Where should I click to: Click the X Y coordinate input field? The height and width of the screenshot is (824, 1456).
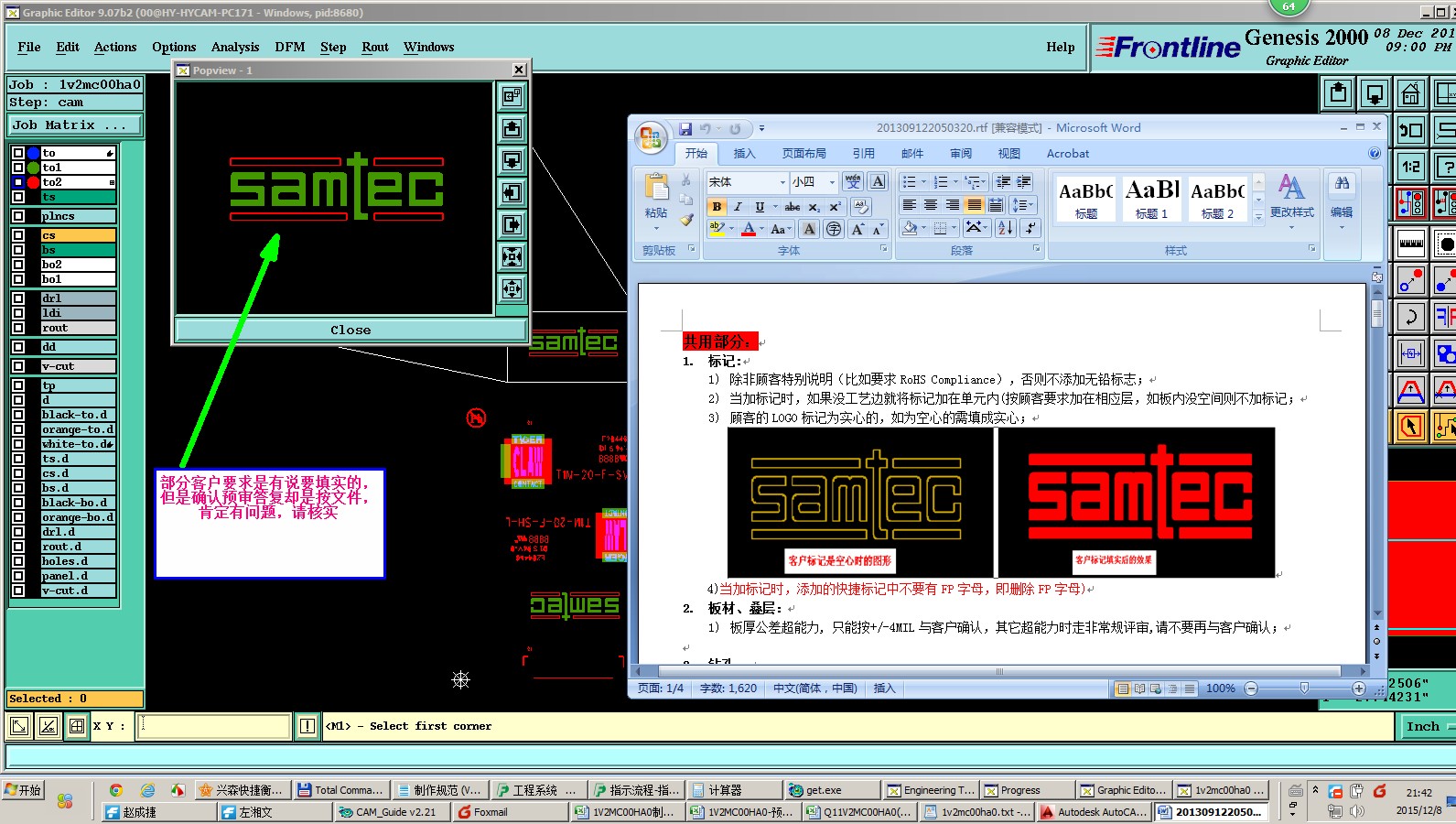(214, 726)
